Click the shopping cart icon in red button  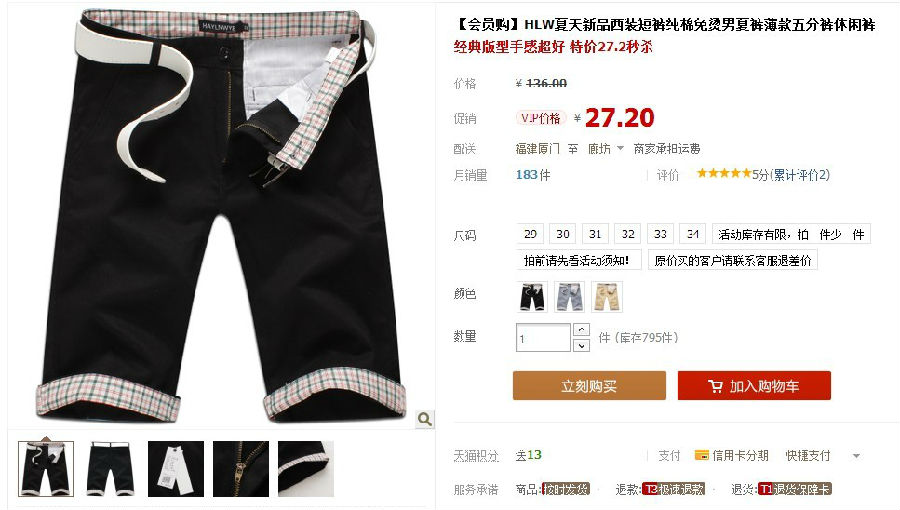coord(715,386)
